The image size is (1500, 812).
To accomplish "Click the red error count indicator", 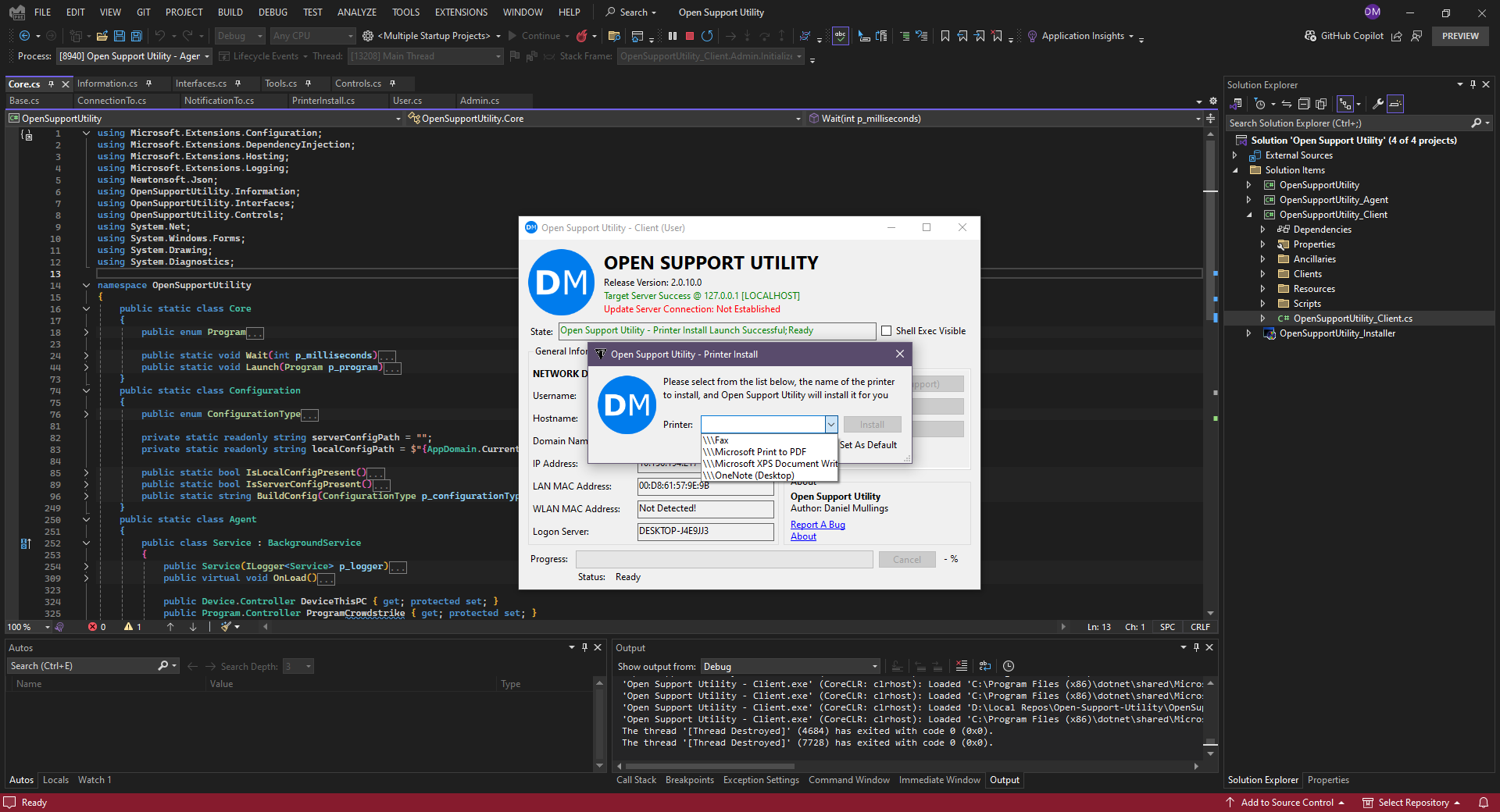I will coord(97,627).
